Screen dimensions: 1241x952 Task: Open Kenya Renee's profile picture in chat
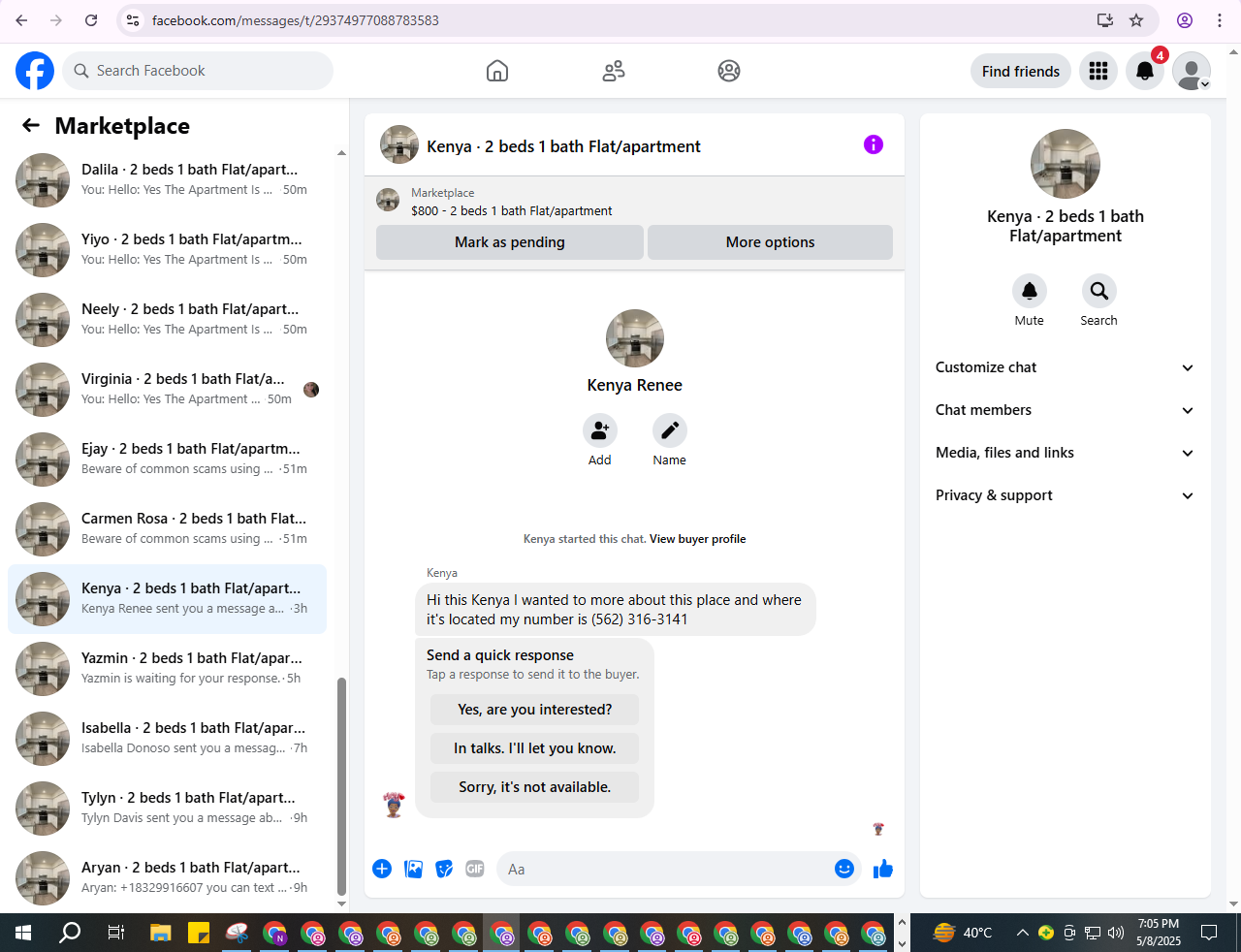[635, 338]
